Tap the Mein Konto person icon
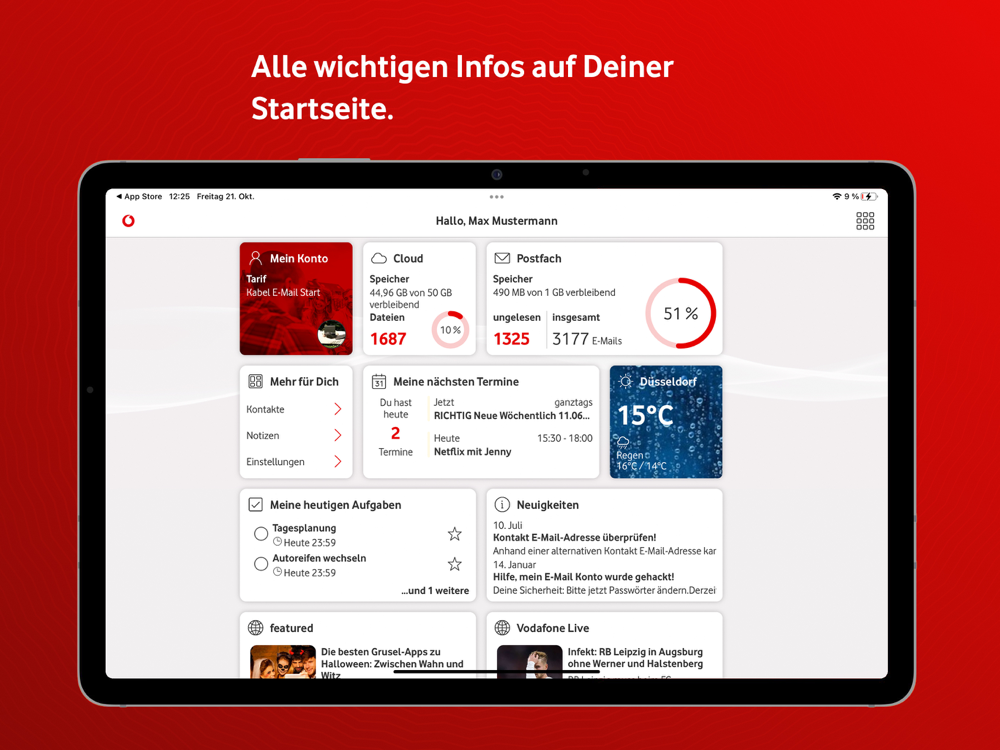1000x750 pixels. (x=255, y=258)
